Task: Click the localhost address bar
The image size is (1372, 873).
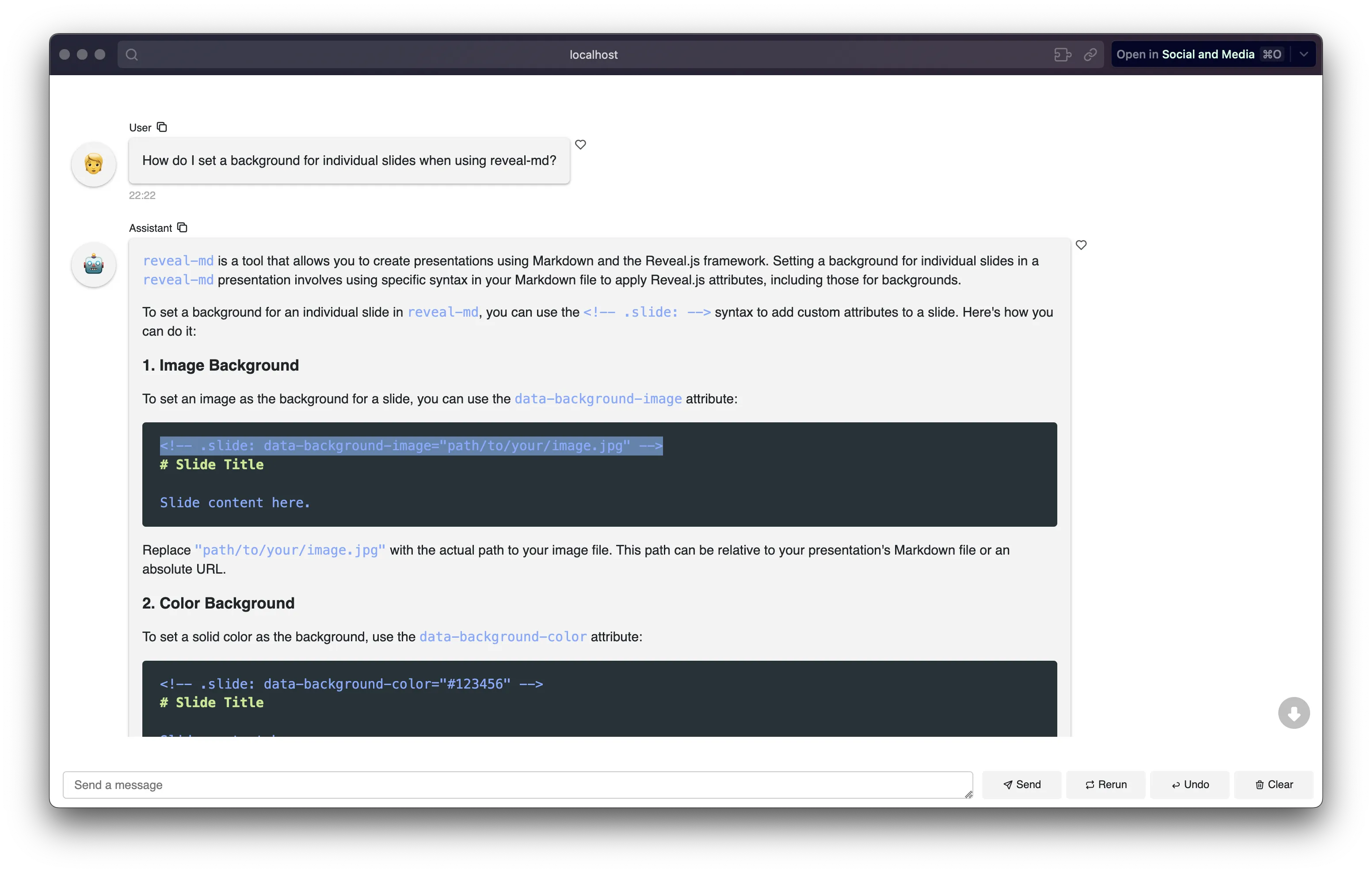Action: 593,55
